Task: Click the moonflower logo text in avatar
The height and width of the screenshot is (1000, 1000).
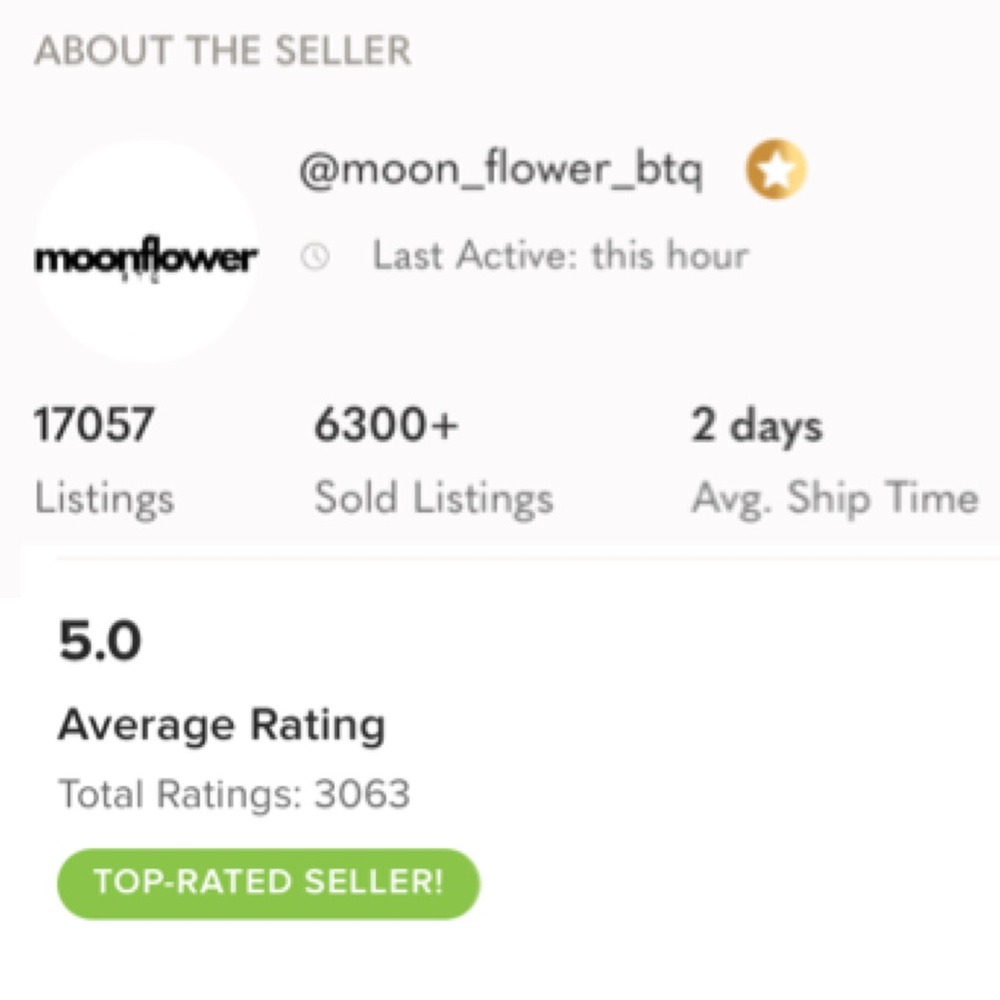Action: pyautogui.click(x=146, y=258)
